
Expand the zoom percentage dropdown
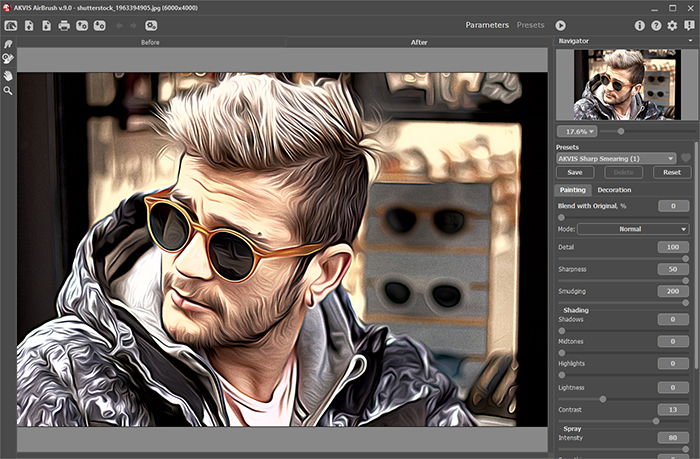tap(577, 131)
